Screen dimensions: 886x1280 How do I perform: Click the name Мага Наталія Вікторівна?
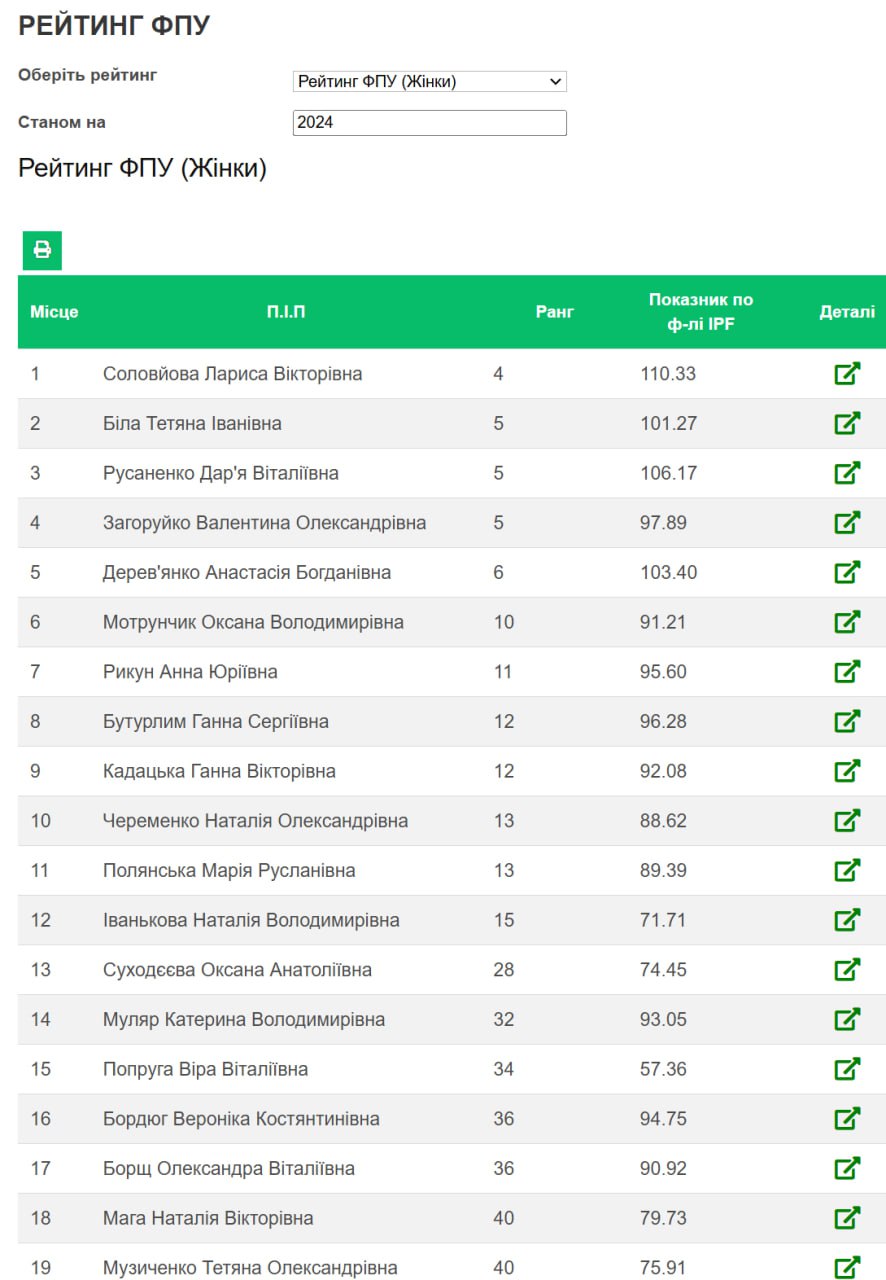[x=208, y=1218]
